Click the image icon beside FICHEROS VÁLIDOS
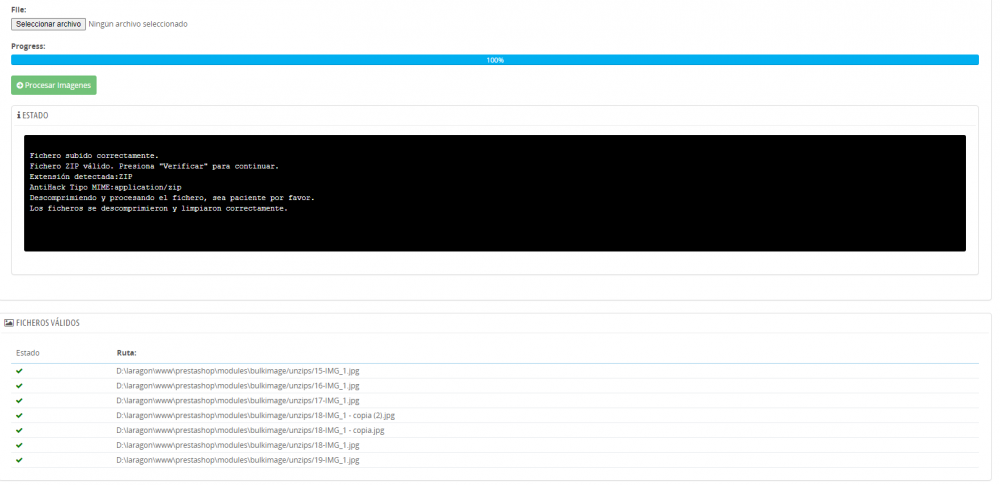Image resolution: width=1000 pixels, height=485 pixels. point(9,323)
